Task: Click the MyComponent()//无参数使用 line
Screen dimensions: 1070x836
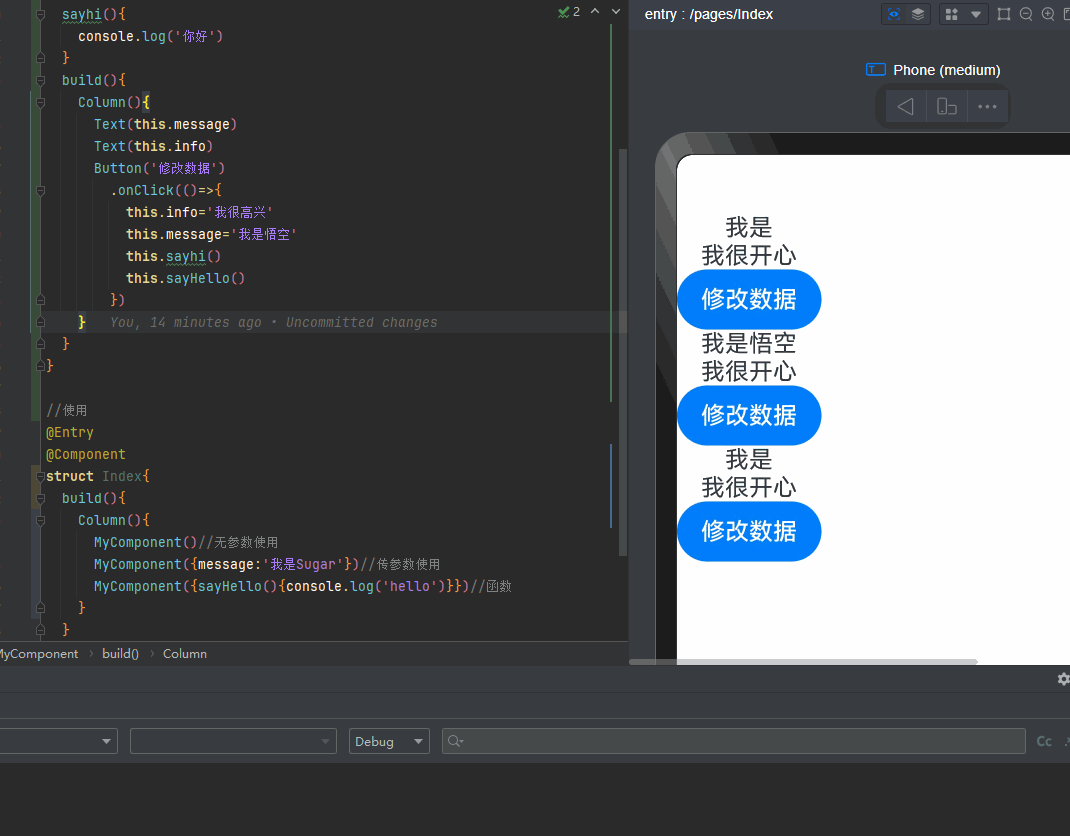Action: (186, 542)
